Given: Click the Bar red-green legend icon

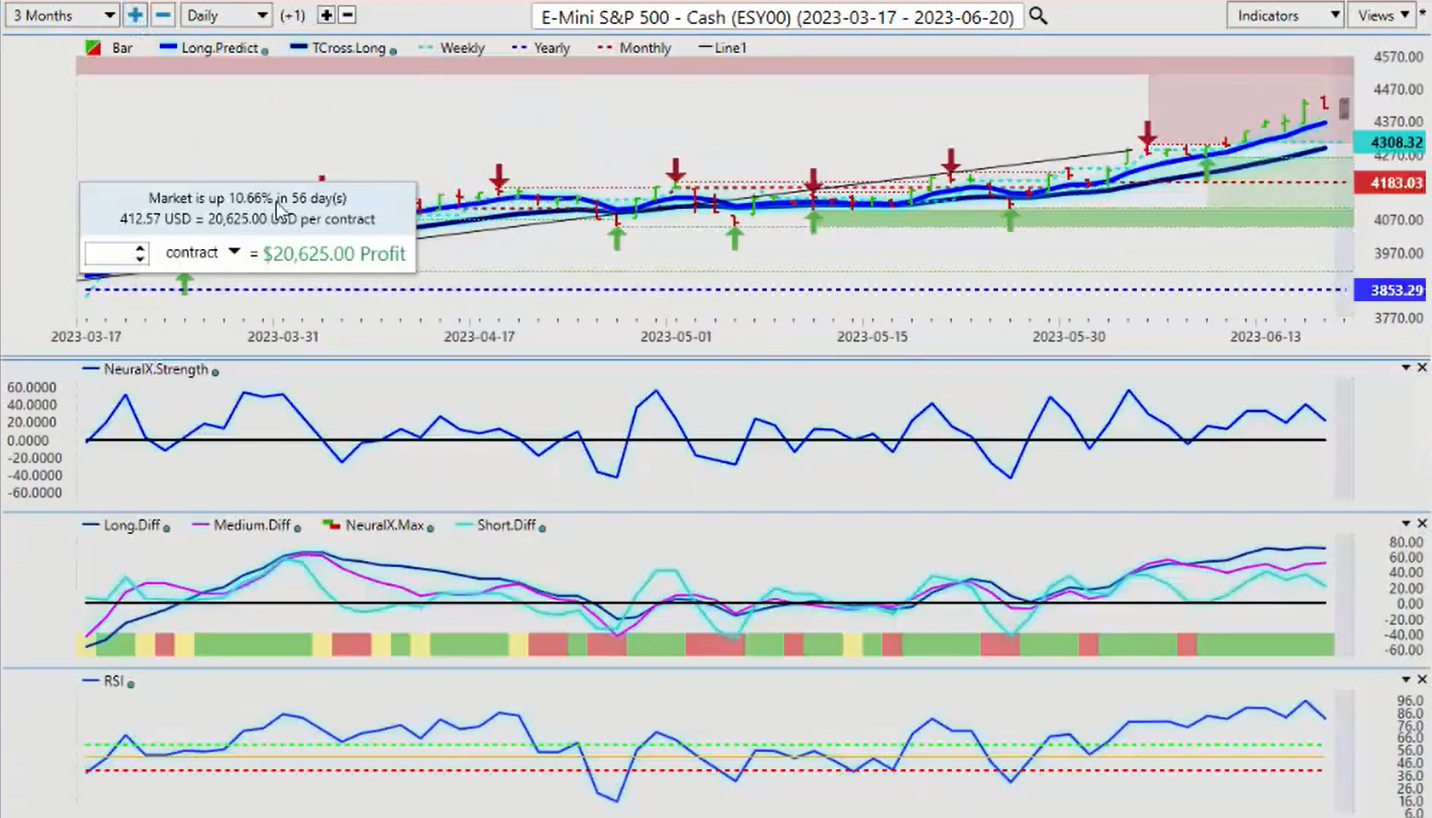Looking at the screenshot, I should (x=93, y=48).
